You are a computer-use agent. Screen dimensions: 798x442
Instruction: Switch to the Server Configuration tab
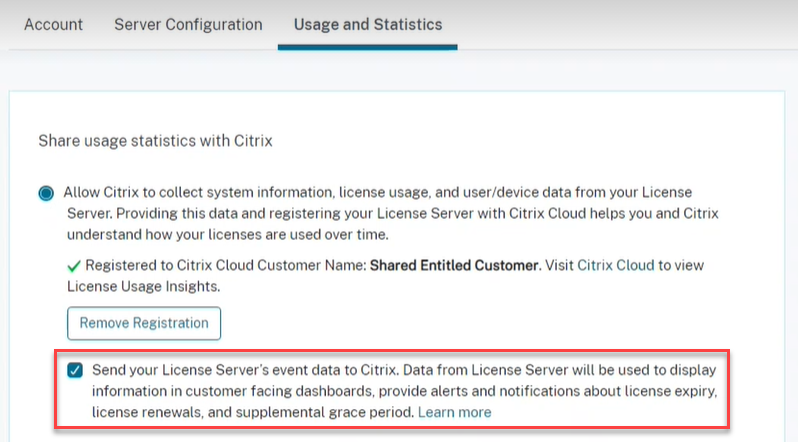click(x=188, y=24)
